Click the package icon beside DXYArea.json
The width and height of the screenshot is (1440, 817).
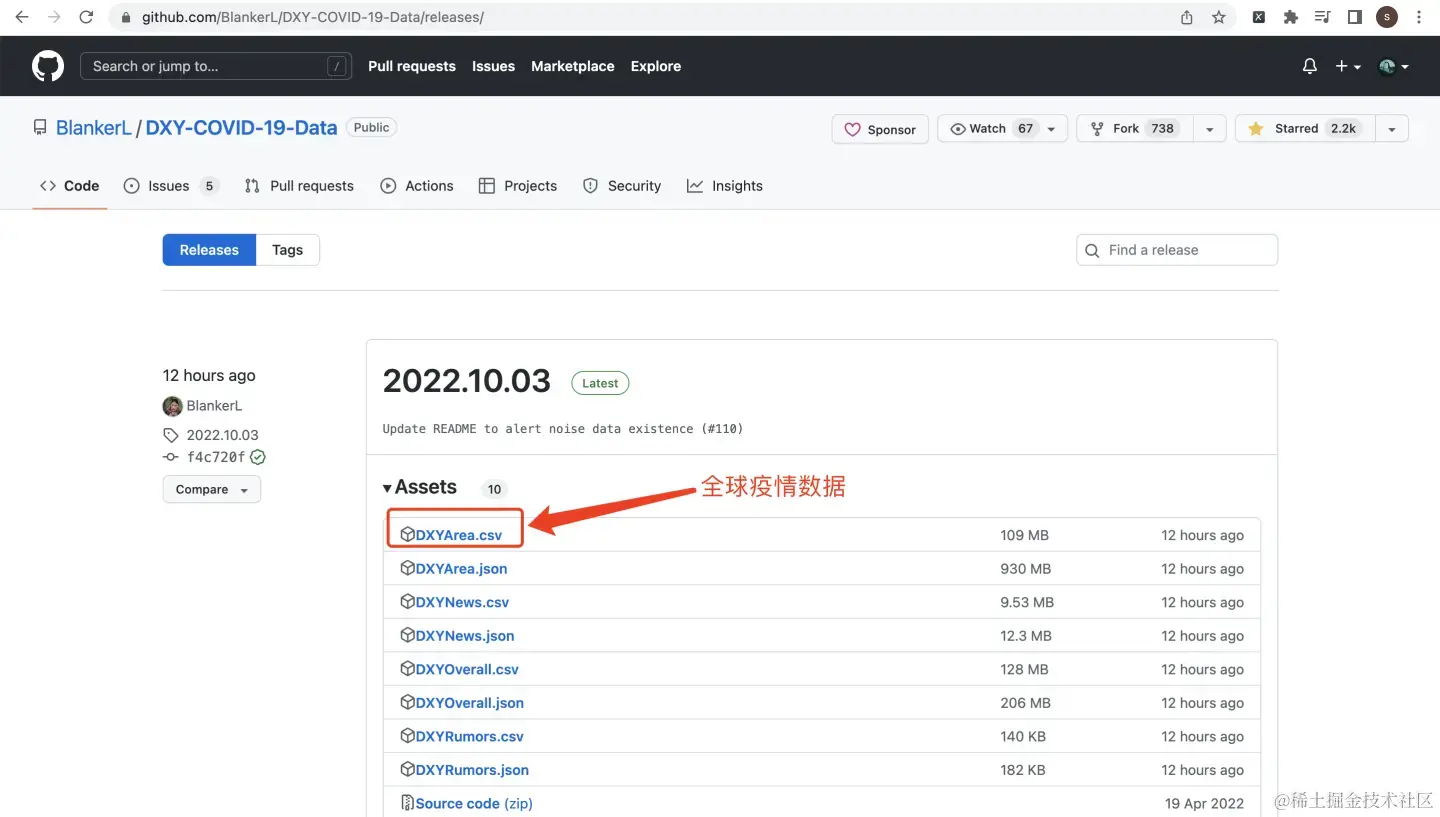pos(408,568)
